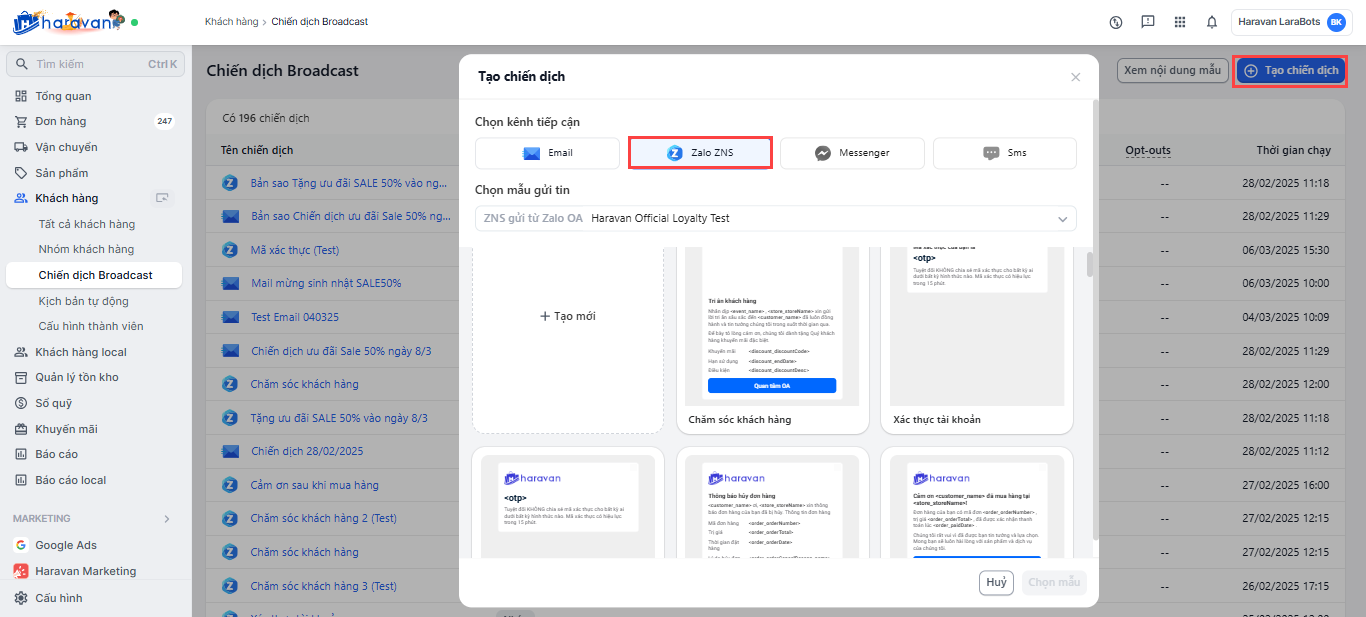Click the template list vertical scrollbar
The width and height of the screenshot is (1366, 617).
coord(1090,265)
